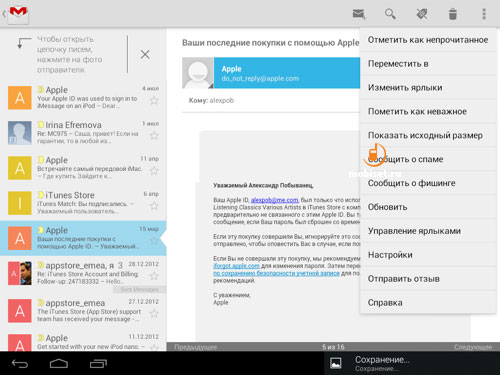Viewport: 500px width, 375px height.
Task: Tap Android recent apps button
Action: point(98,364)
